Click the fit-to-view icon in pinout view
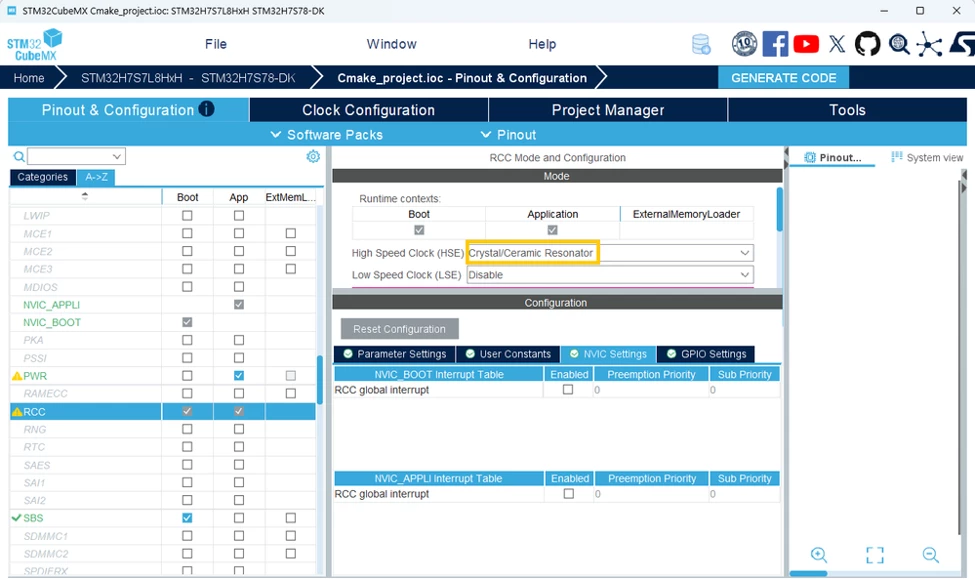The image size is (975, 579). coord(875,555)
